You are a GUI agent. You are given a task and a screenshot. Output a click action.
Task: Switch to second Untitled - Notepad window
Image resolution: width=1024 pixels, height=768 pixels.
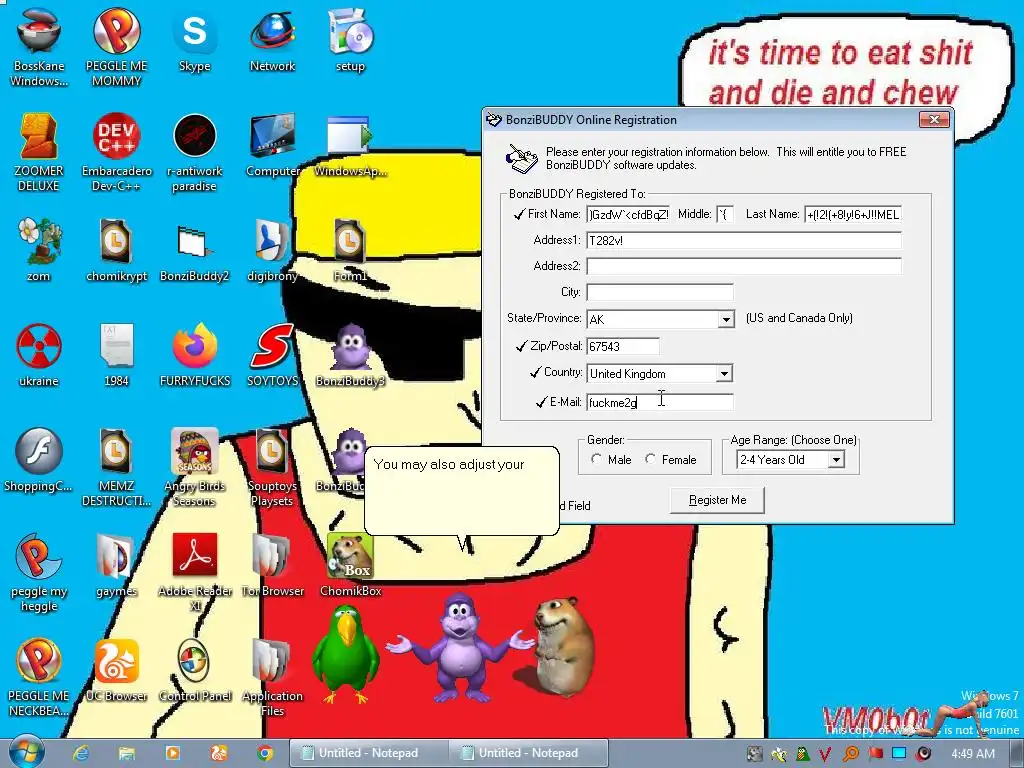tap(528, 753)
